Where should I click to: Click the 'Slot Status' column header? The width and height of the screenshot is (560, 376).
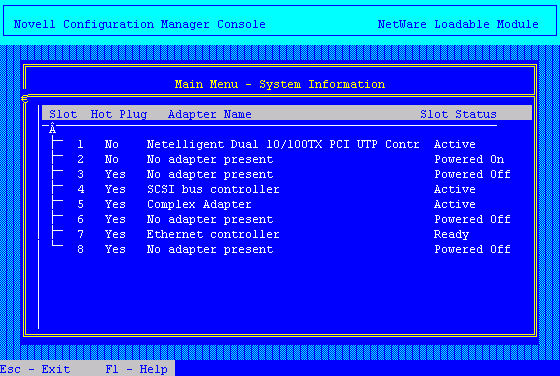point(458,114)
